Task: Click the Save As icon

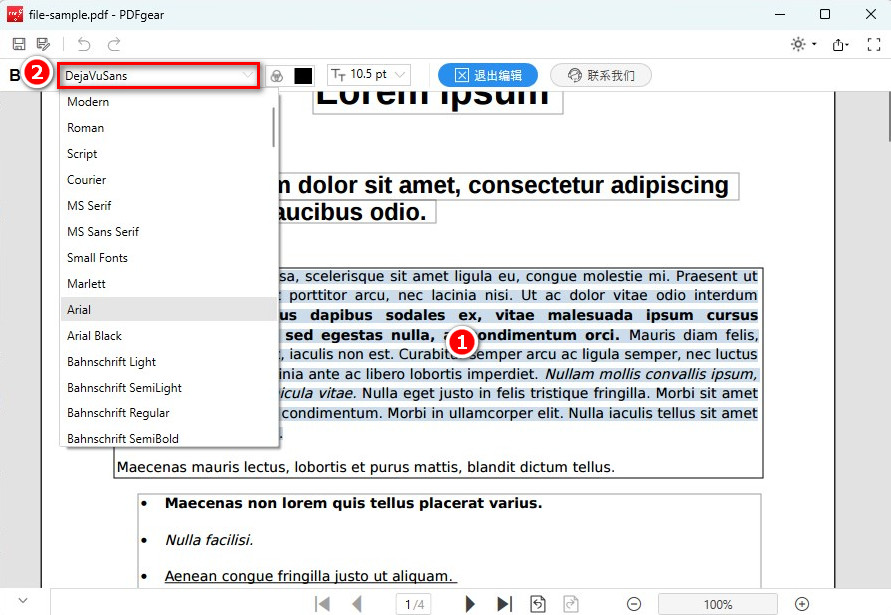Action: (x=43, y=44)
